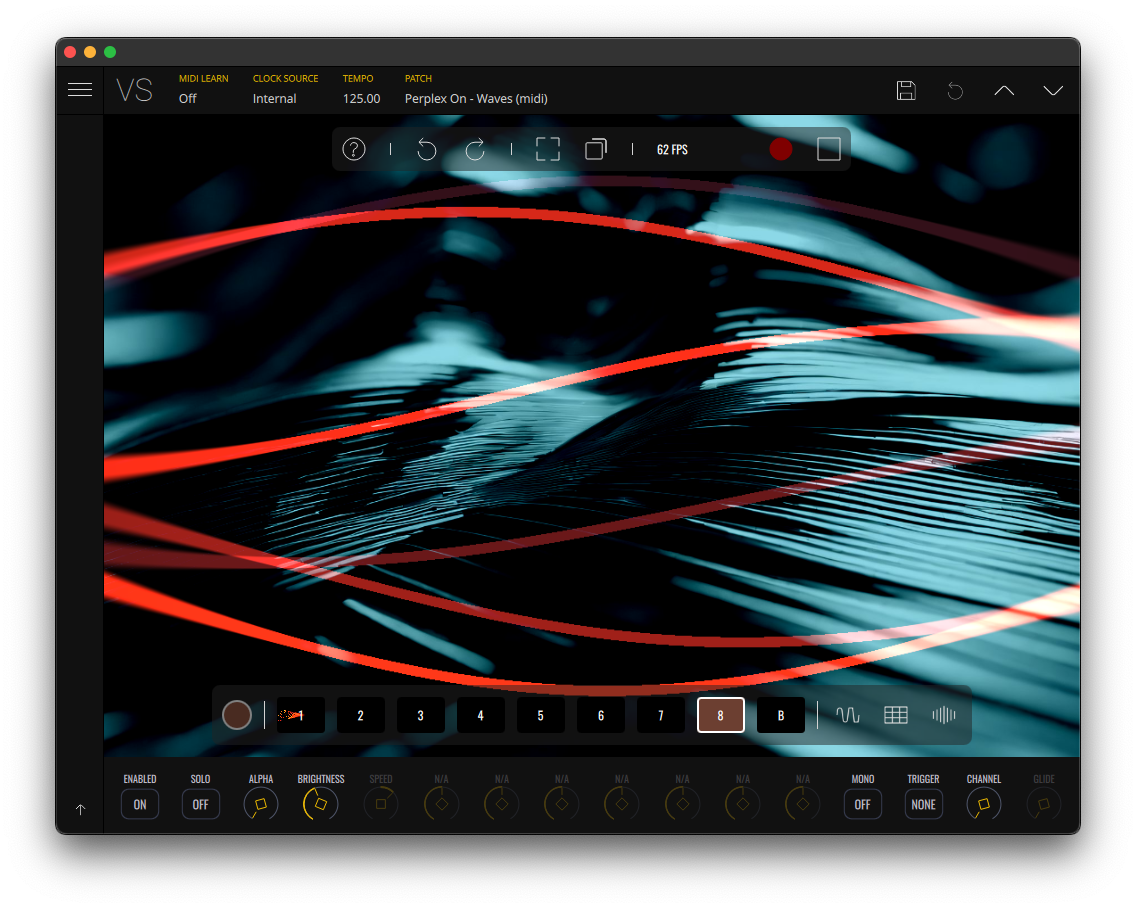This screenshot has width=1136, height=908.
Task: Enter fullscreen with the expand frame icon
Action: (548, 149)
